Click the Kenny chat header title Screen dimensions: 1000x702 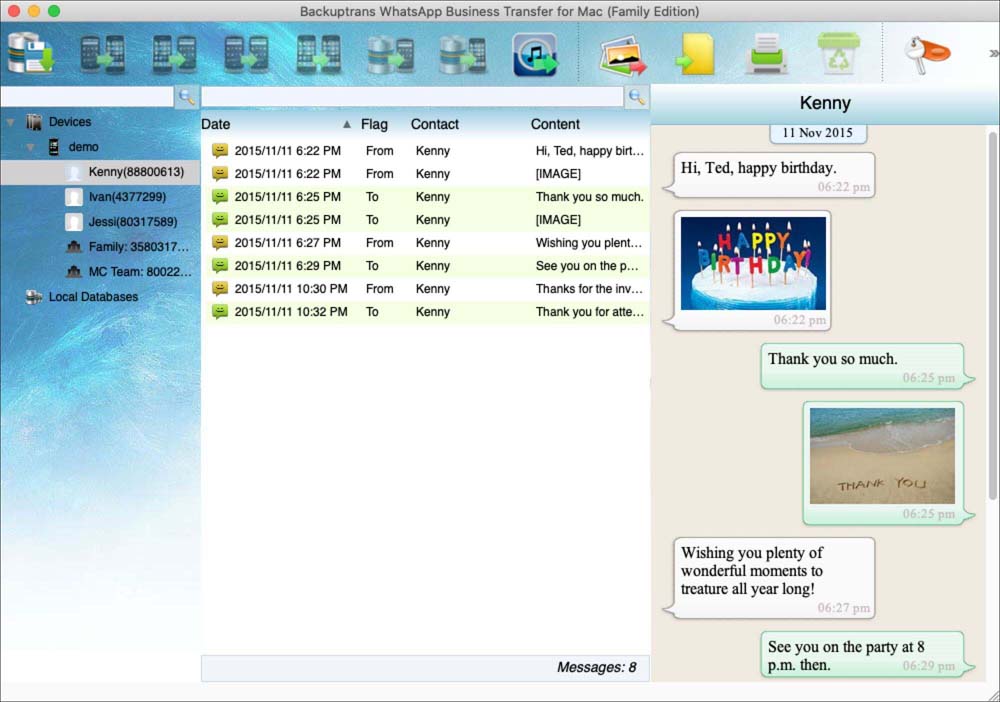click(x=825, y=103)
